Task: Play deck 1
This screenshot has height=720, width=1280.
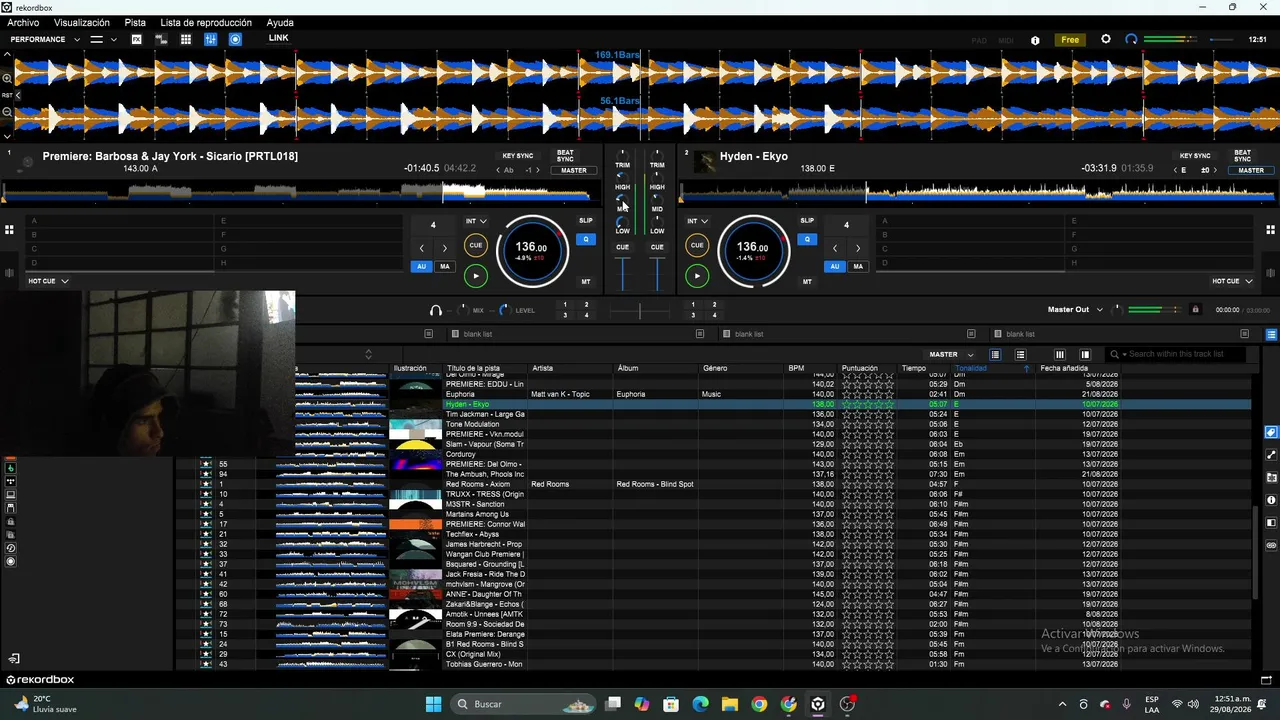Action: tap(476, 275)
